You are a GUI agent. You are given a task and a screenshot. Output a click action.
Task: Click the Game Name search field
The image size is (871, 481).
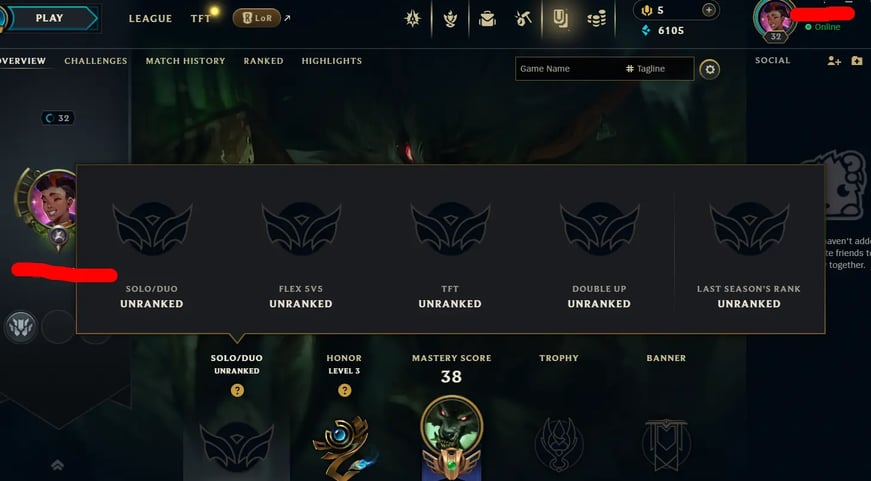click(604, 69)
